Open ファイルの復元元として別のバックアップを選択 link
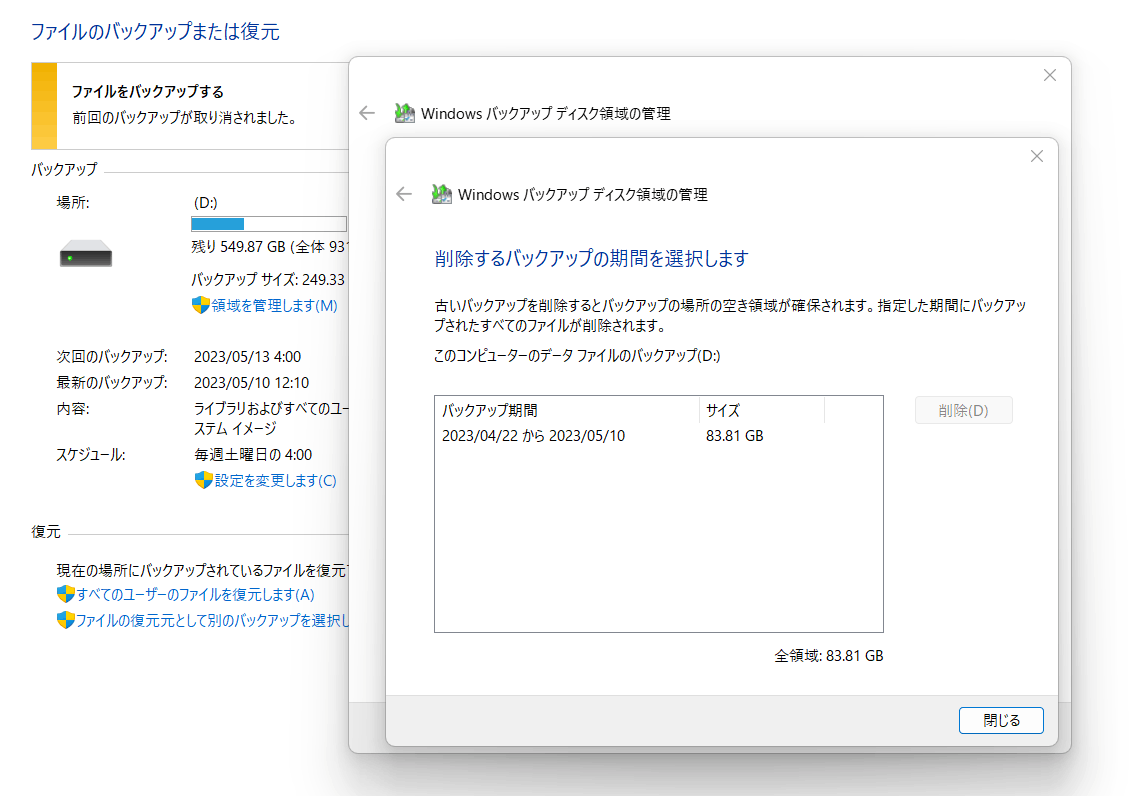The height and width of the screenshot is (796, 1133). [x=212, y=620]
